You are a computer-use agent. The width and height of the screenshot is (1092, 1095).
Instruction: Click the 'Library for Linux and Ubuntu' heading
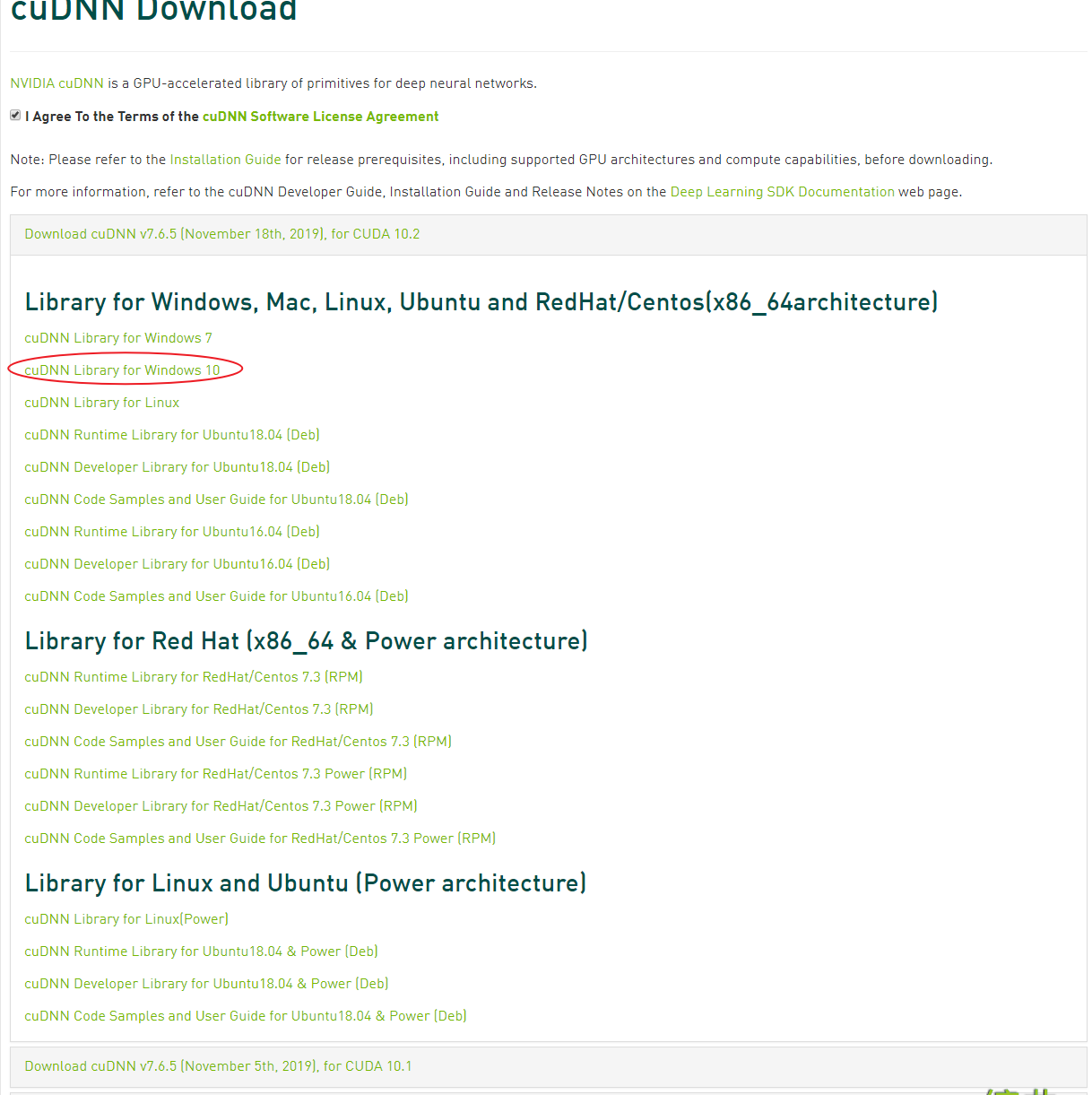[306, 883]
